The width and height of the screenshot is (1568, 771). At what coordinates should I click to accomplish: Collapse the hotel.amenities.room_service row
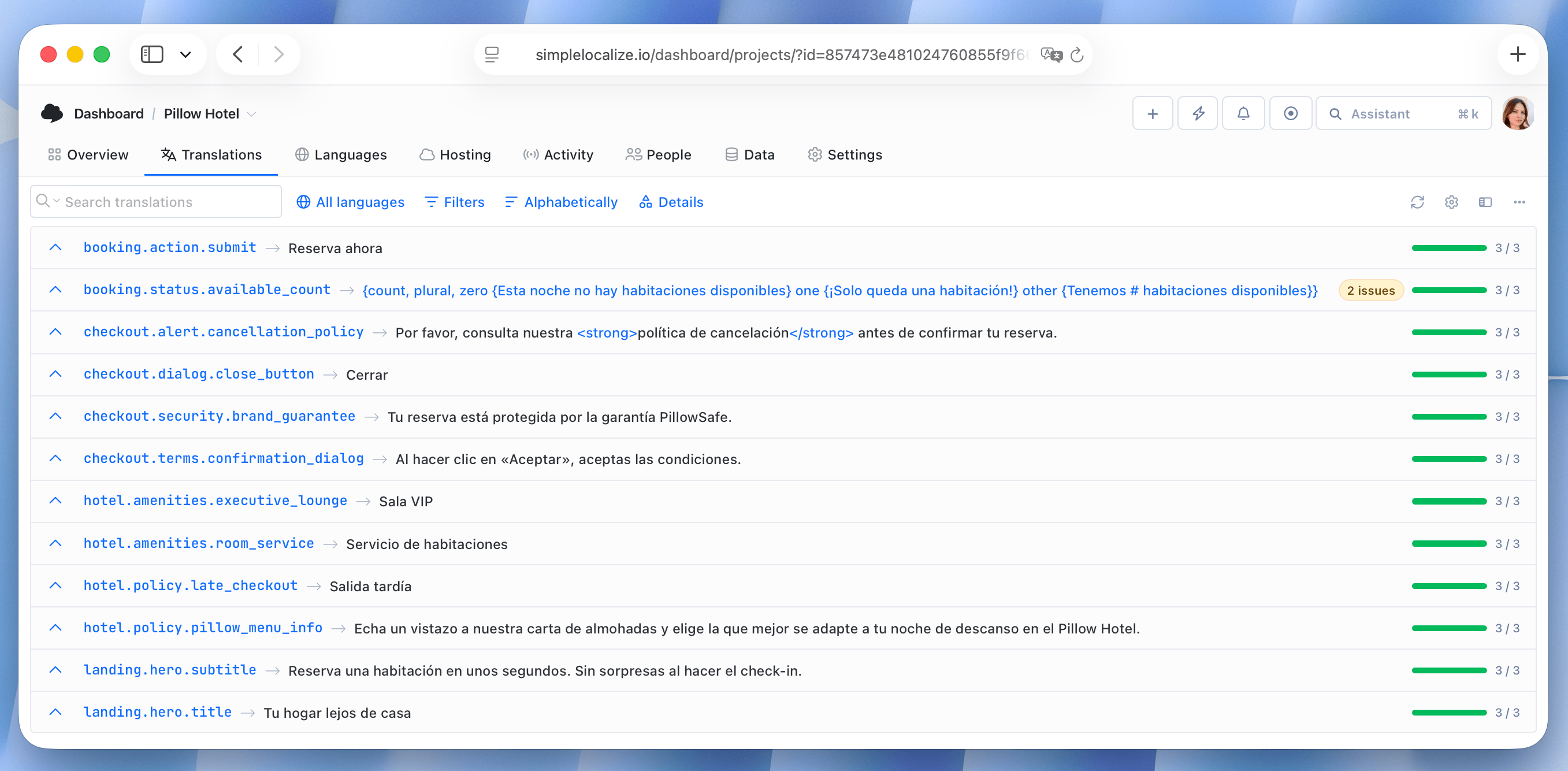pos(55,543)
